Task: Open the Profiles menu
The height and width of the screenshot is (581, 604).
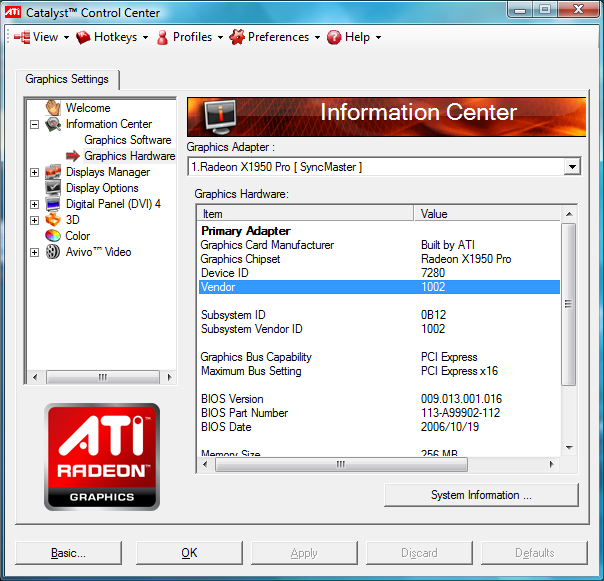Action: tap(190, 37)
